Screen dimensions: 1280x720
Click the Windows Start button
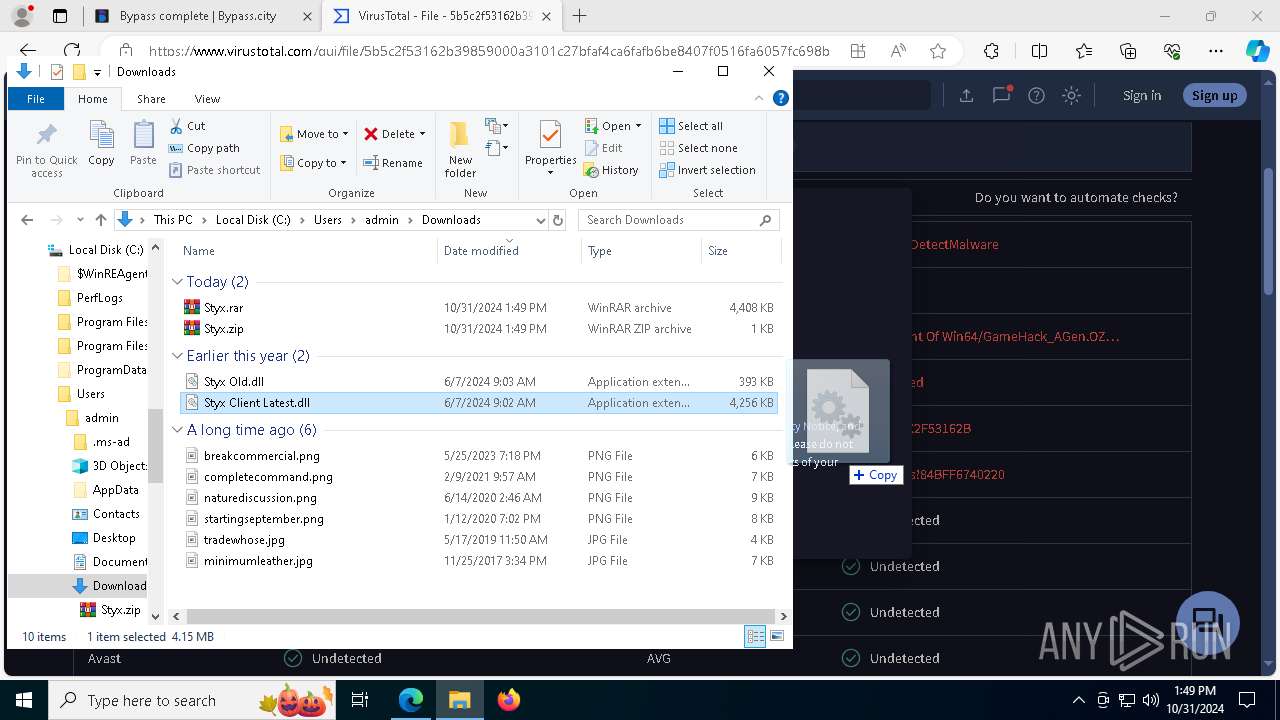(x=24, y=700)
